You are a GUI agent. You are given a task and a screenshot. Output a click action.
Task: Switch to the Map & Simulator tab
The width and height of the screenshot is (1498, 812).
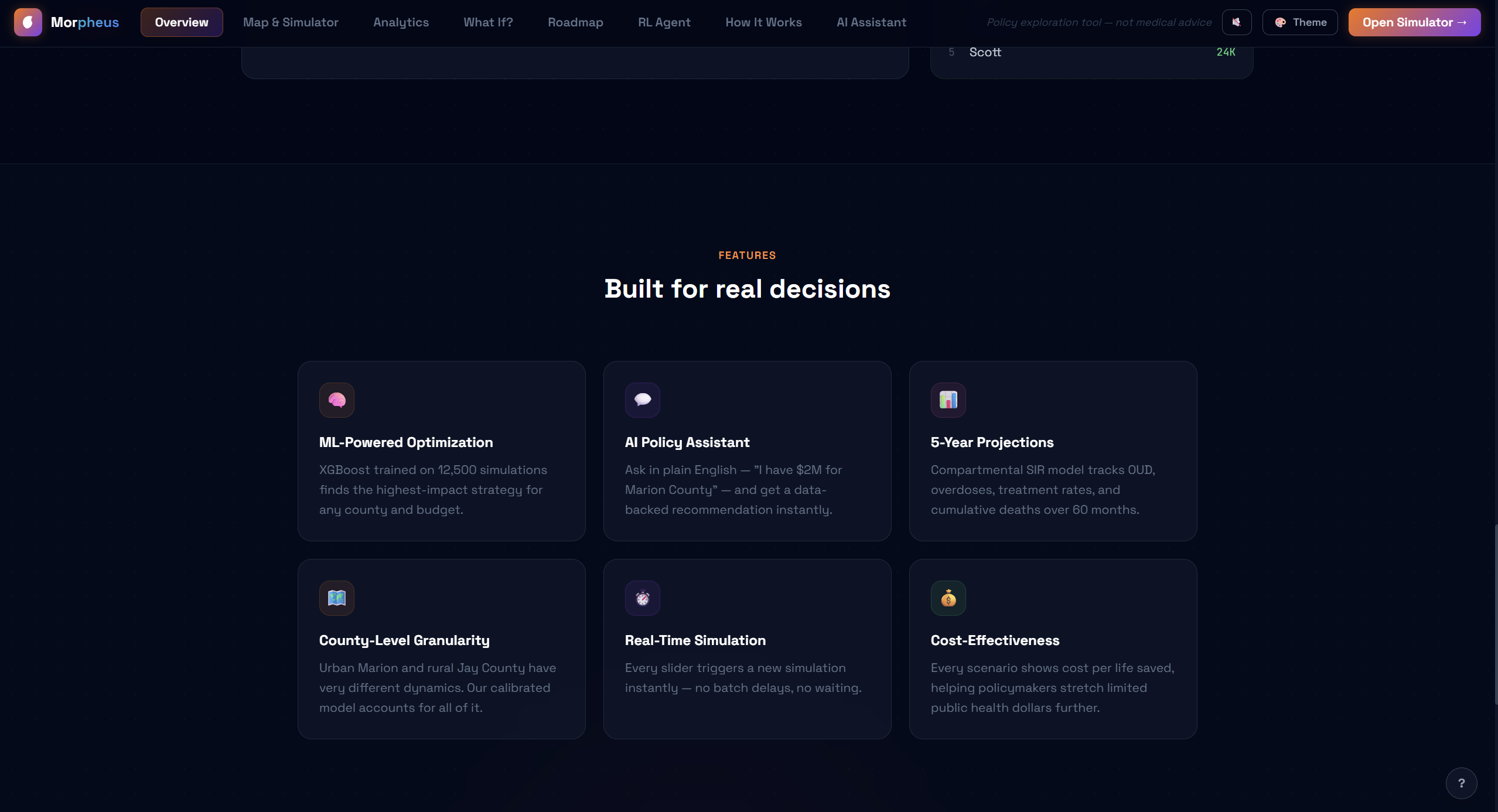pos(291,22)
